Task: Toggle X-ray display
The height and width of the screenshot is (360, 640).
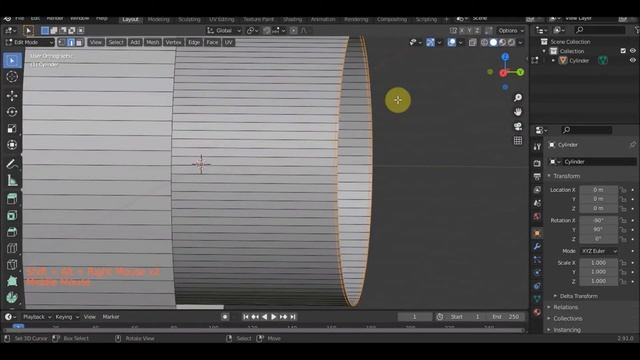Action: [x=472, y=42]
